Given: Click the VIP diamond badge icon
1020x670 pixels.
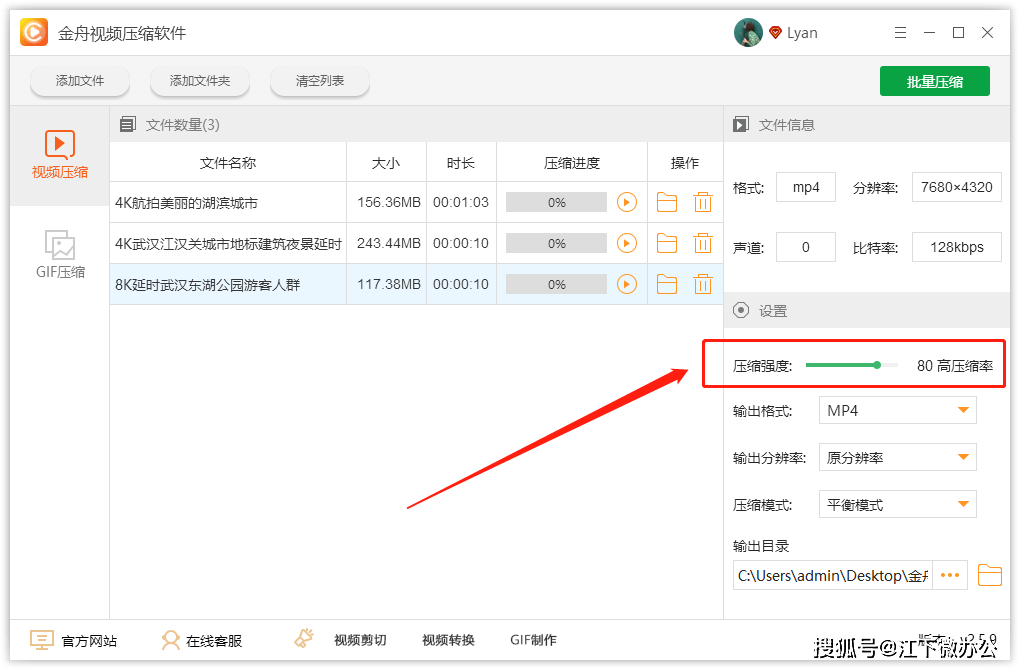Looking at the screenshot, I should [x=775, y=33].
